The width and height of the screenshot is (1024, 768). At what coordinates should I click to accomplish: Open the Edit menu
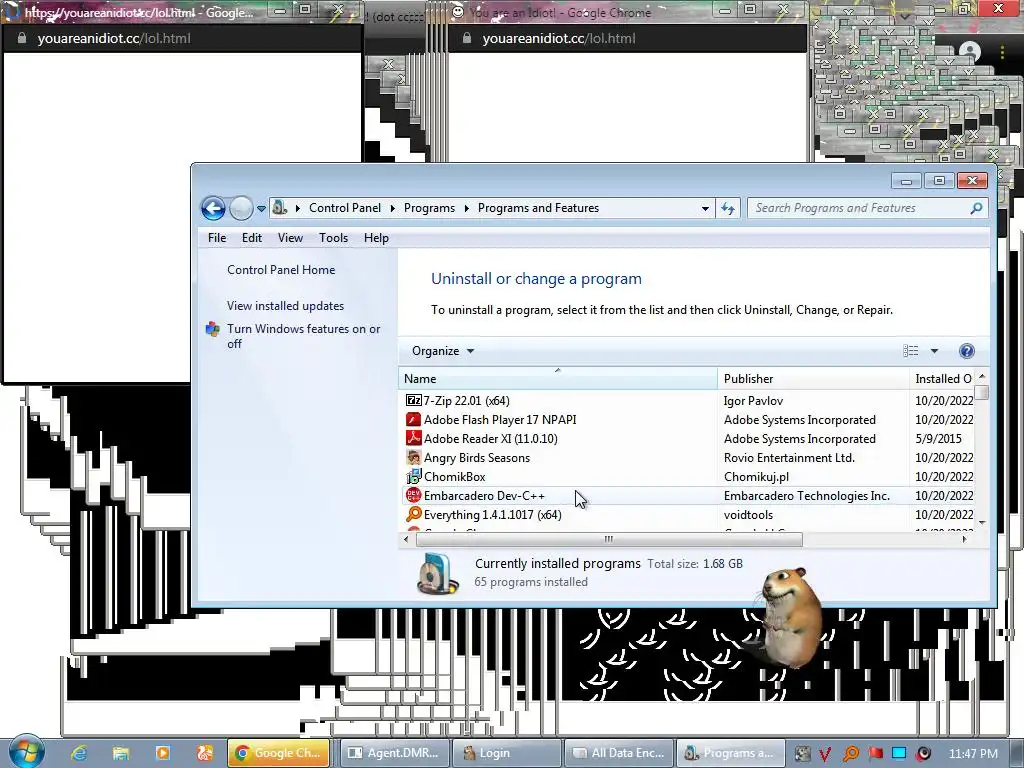click(252, 238)
